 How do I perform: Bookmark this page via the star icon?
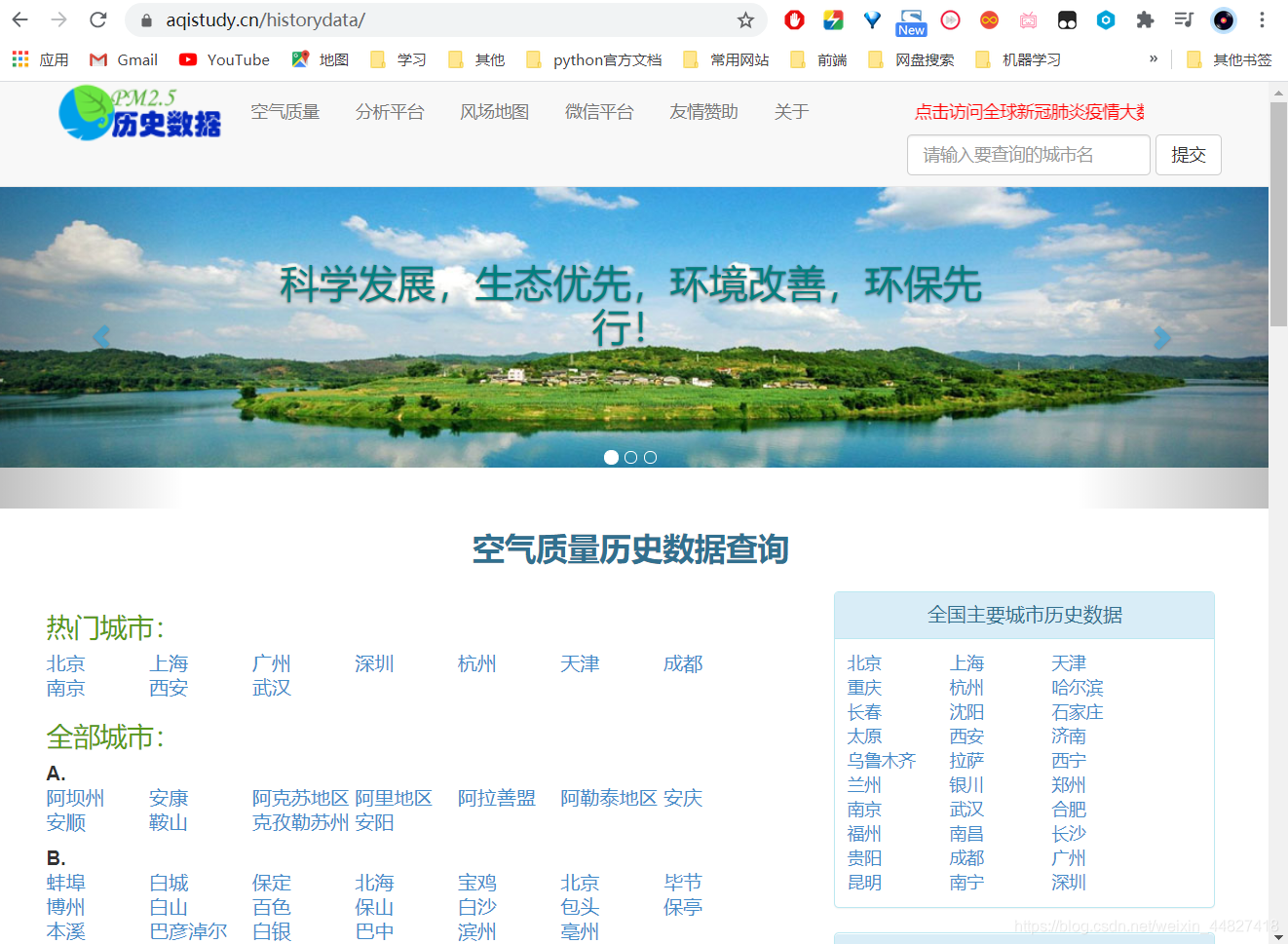[745, 20]
